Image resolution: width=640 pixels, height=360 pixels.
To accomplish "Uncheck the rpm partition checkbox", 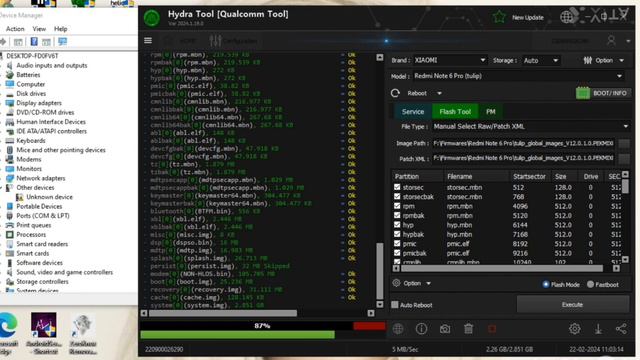I will [397, 206].
